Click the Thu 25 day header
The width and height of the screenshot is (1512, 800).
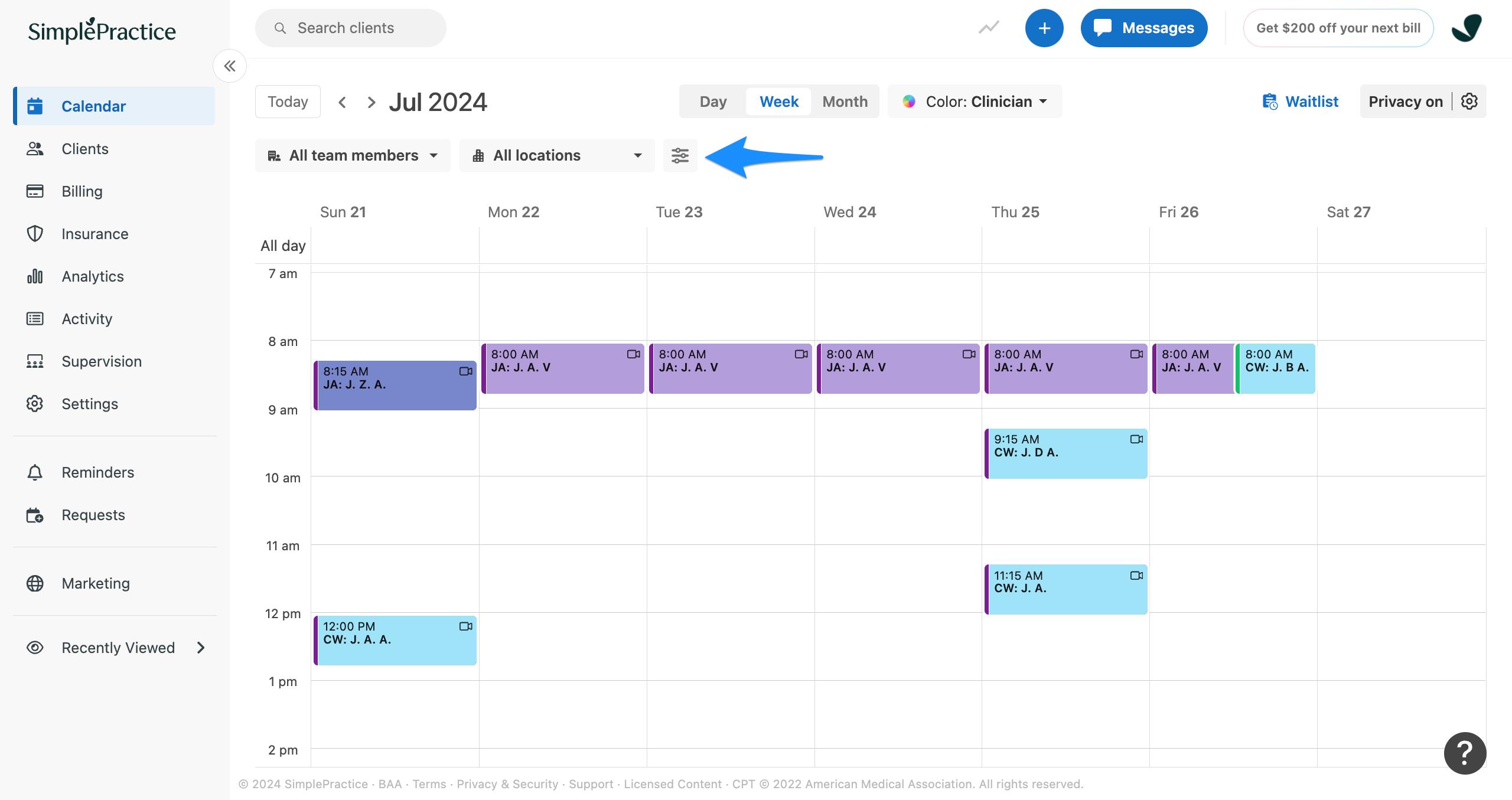(x=1015, y=212)
